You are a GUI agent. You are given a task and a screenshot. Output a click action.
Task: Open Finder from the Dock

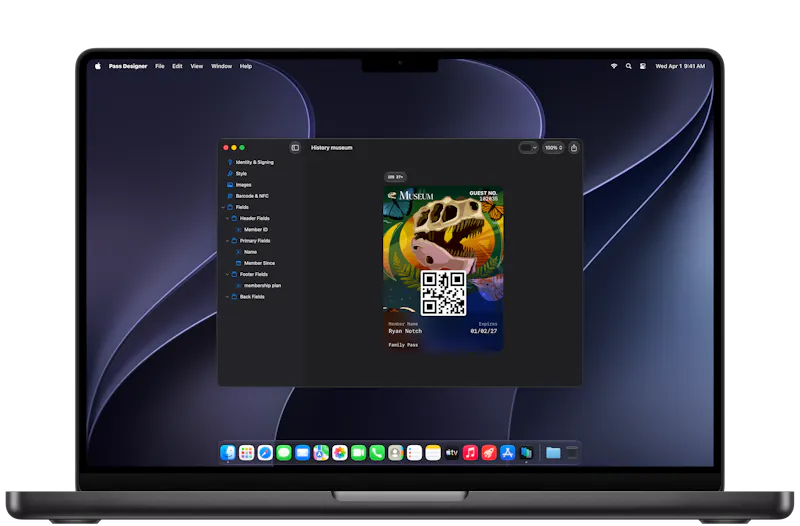[228, 453]
